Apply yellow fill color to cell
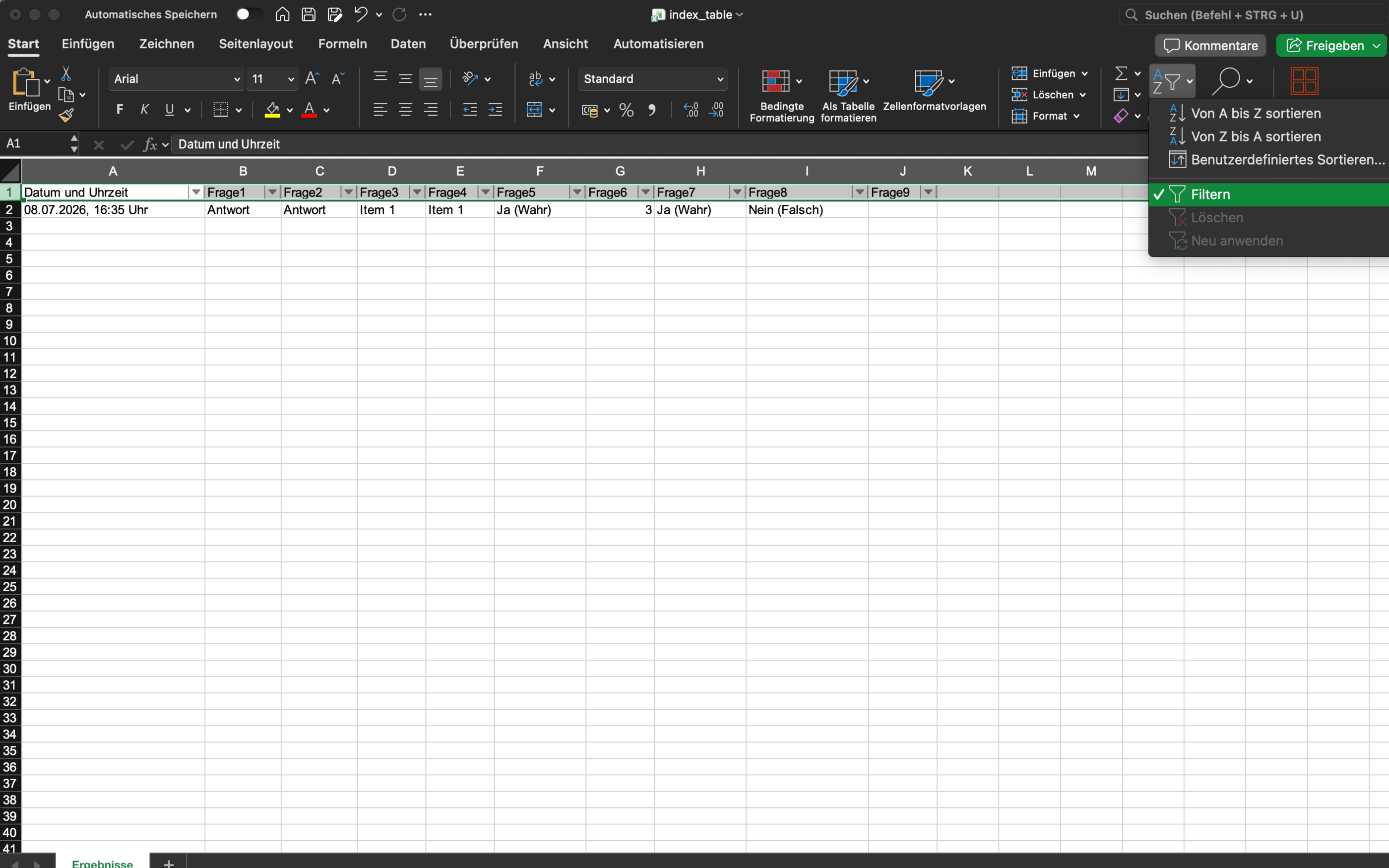Viewport: 1389px width, 868px height. point(272,110)
